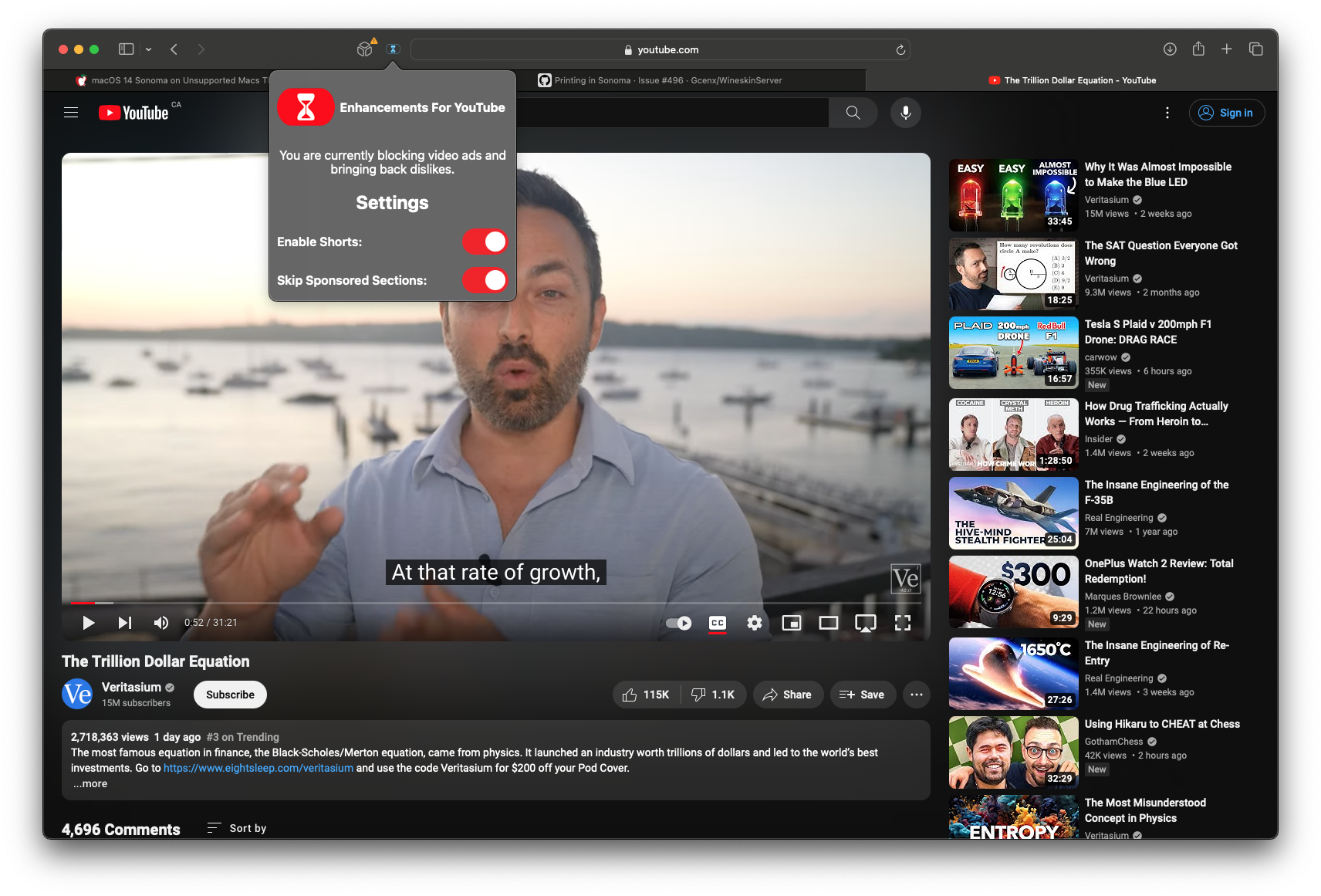Viewport: 1321px width, 896px height.
Task: Dislike the video with 1.1K dislikes
Action: [x=714, y=695]
